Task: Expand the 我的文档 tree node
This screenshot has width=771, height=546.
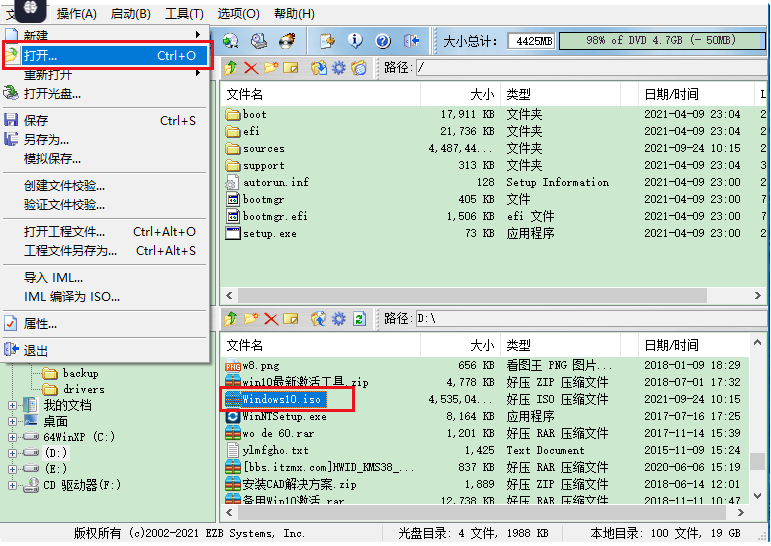Action: point(12,405)
